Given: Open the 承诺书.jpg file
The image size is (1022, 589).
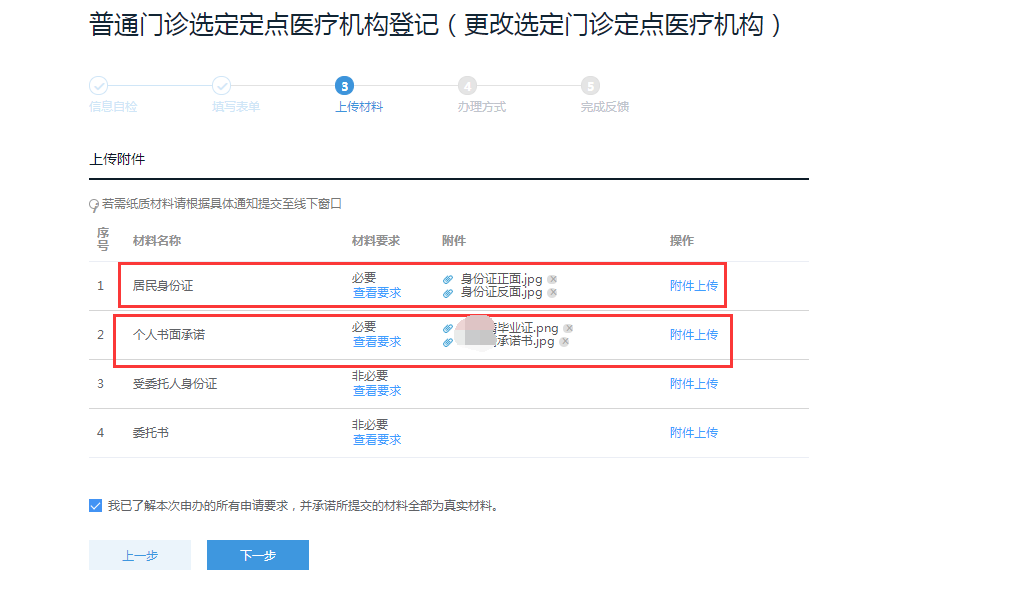Looking at the screenshot, I should pyautogui.click(x=524, y=341).
